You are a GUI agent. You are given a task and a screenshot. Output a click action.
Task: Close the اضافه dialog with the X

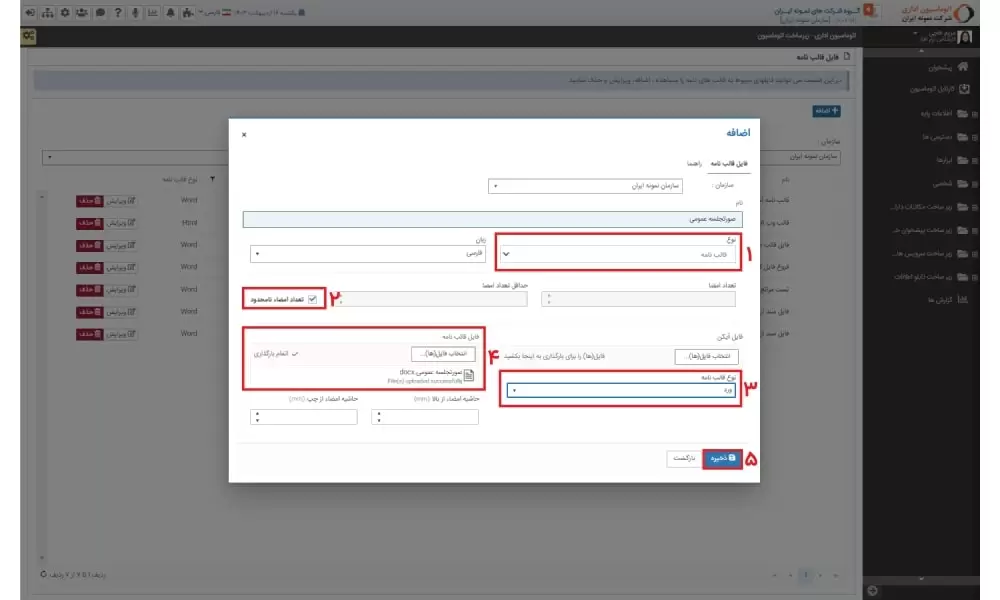(244, 134)
